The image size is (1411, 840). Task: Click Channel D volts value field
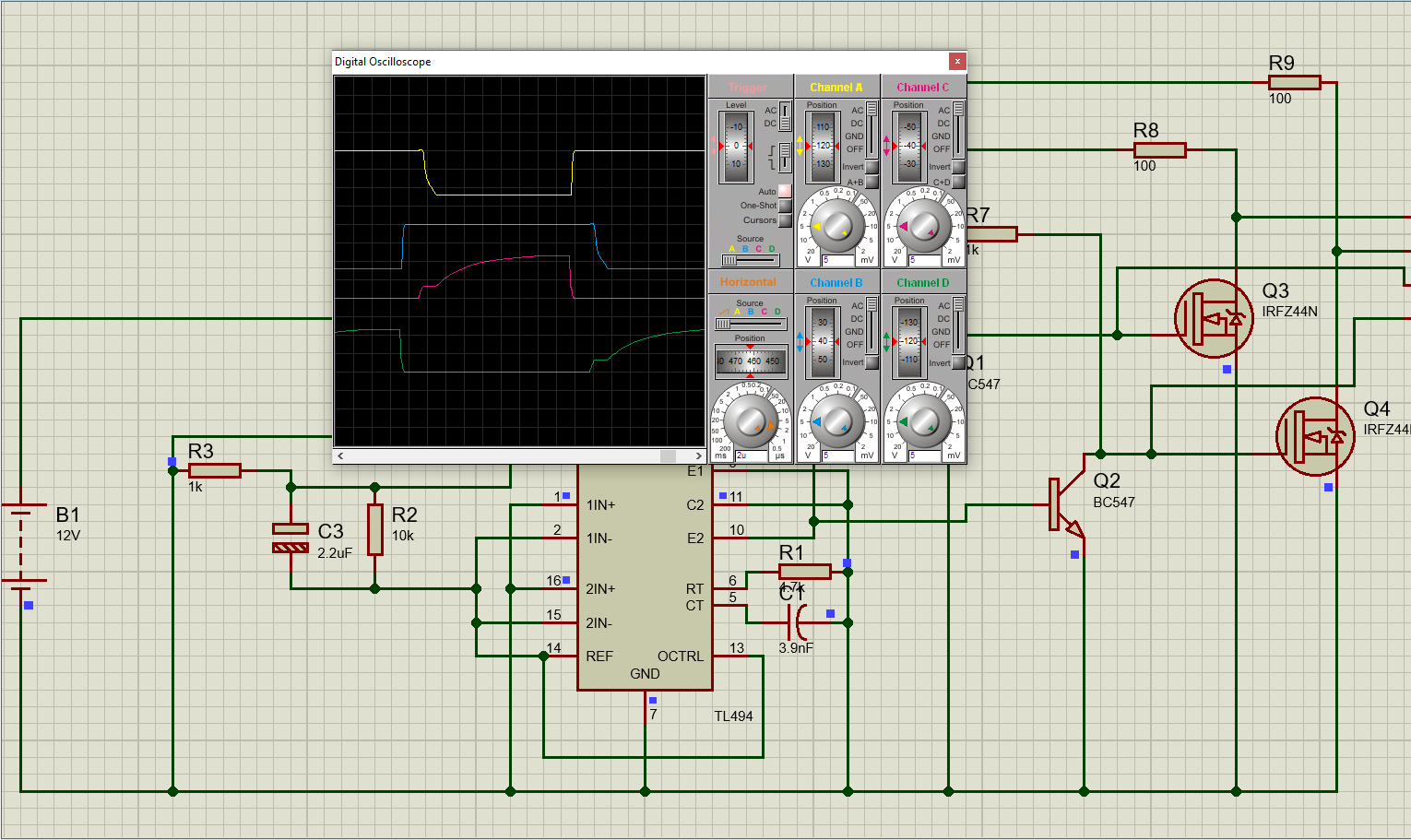click(x=925, y=455)
